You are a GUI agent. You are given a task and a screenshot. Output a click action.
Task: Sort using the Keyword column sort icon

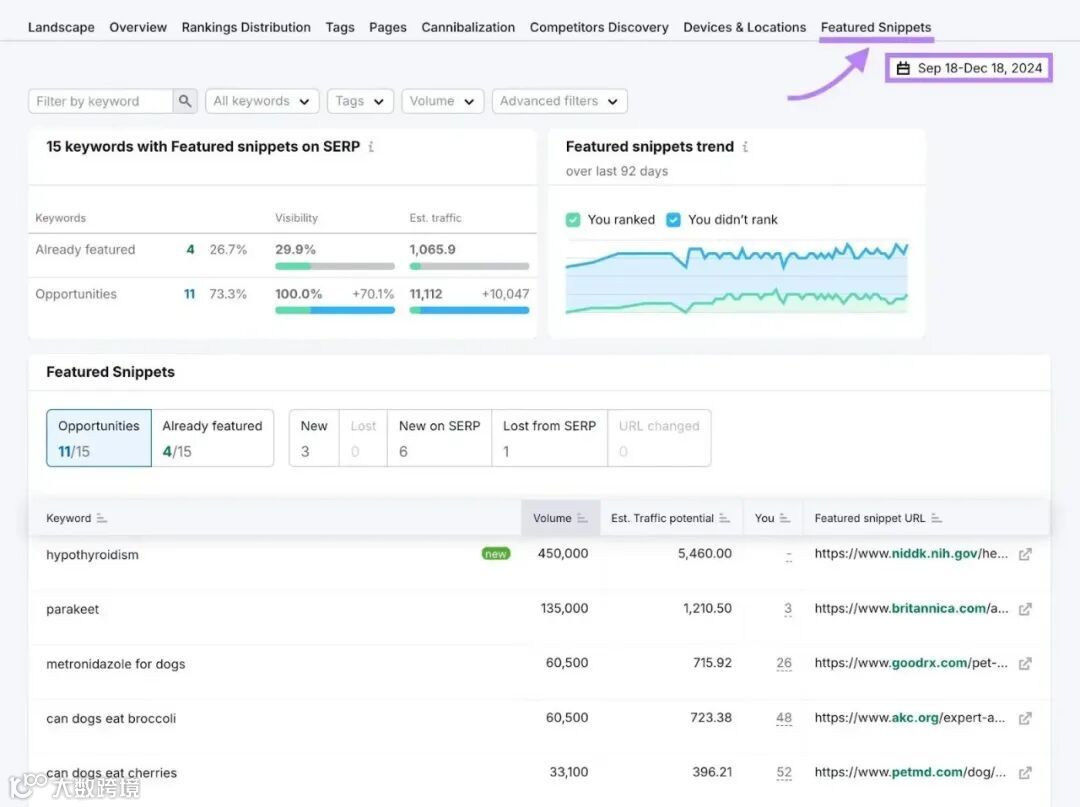pyautogui.click(x=102, y=518)
